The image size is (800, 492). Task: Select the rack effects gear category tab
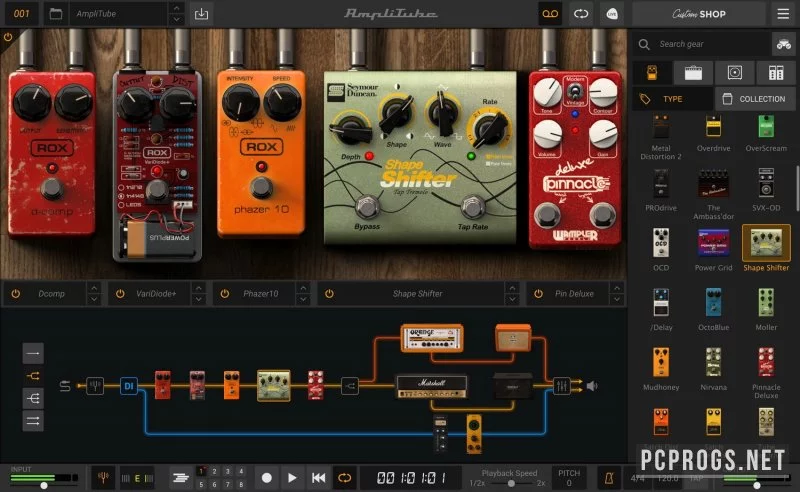tap(776, 72)
